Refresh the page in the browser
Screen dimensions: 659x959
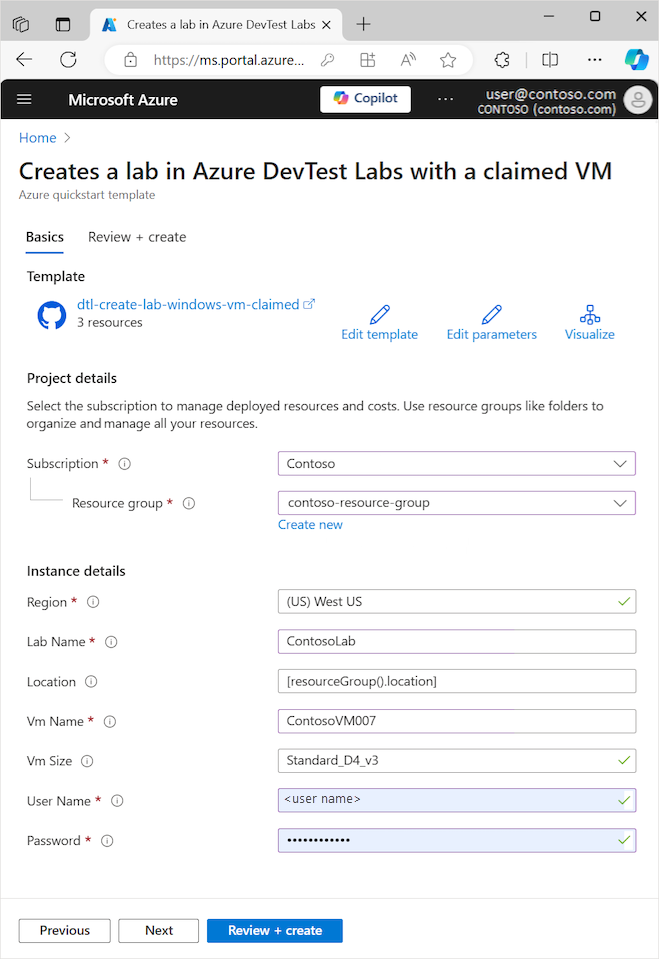point(68,60)
